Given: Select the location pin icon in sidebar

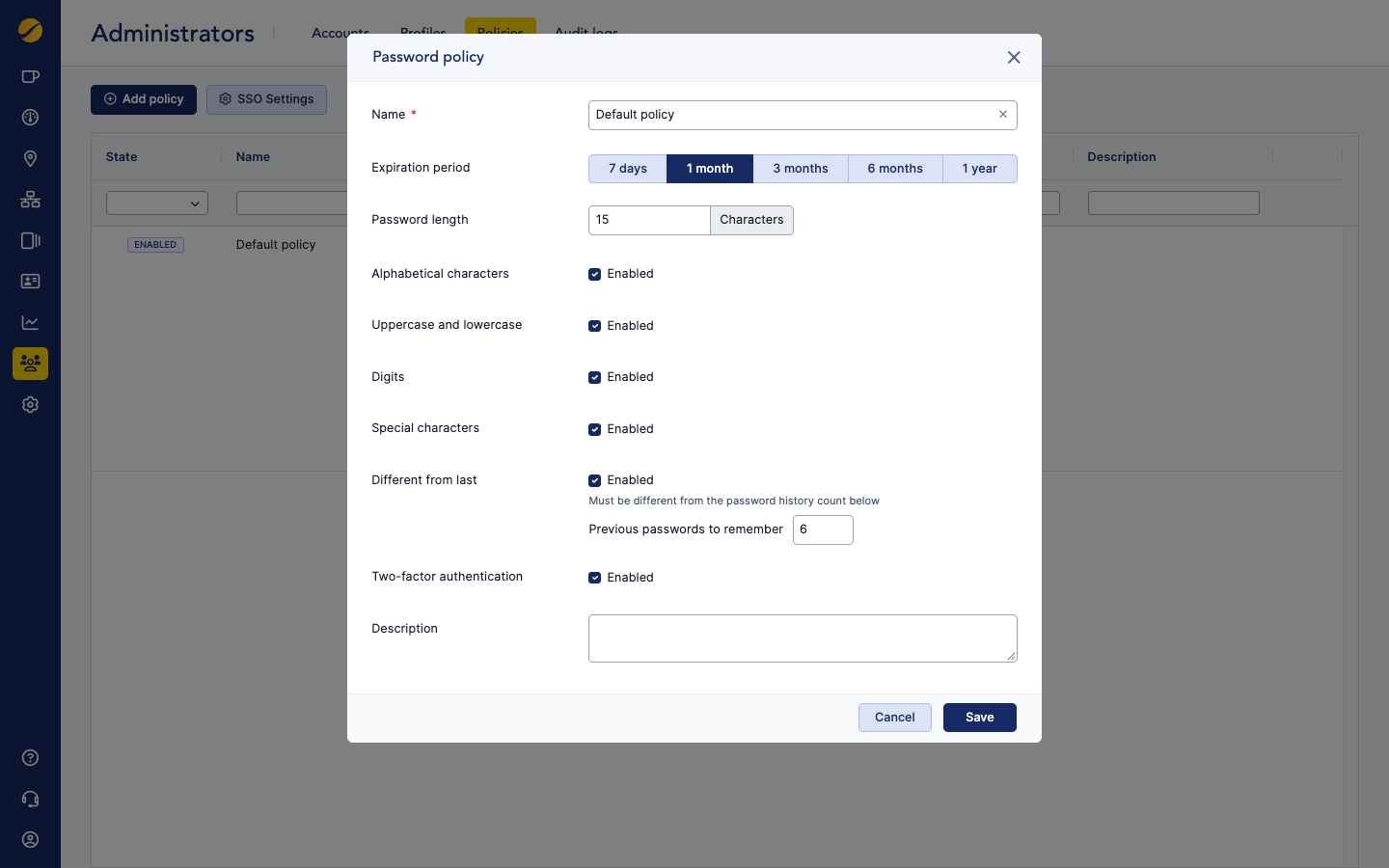Looking at the screenshot, I should click(30, 158).
